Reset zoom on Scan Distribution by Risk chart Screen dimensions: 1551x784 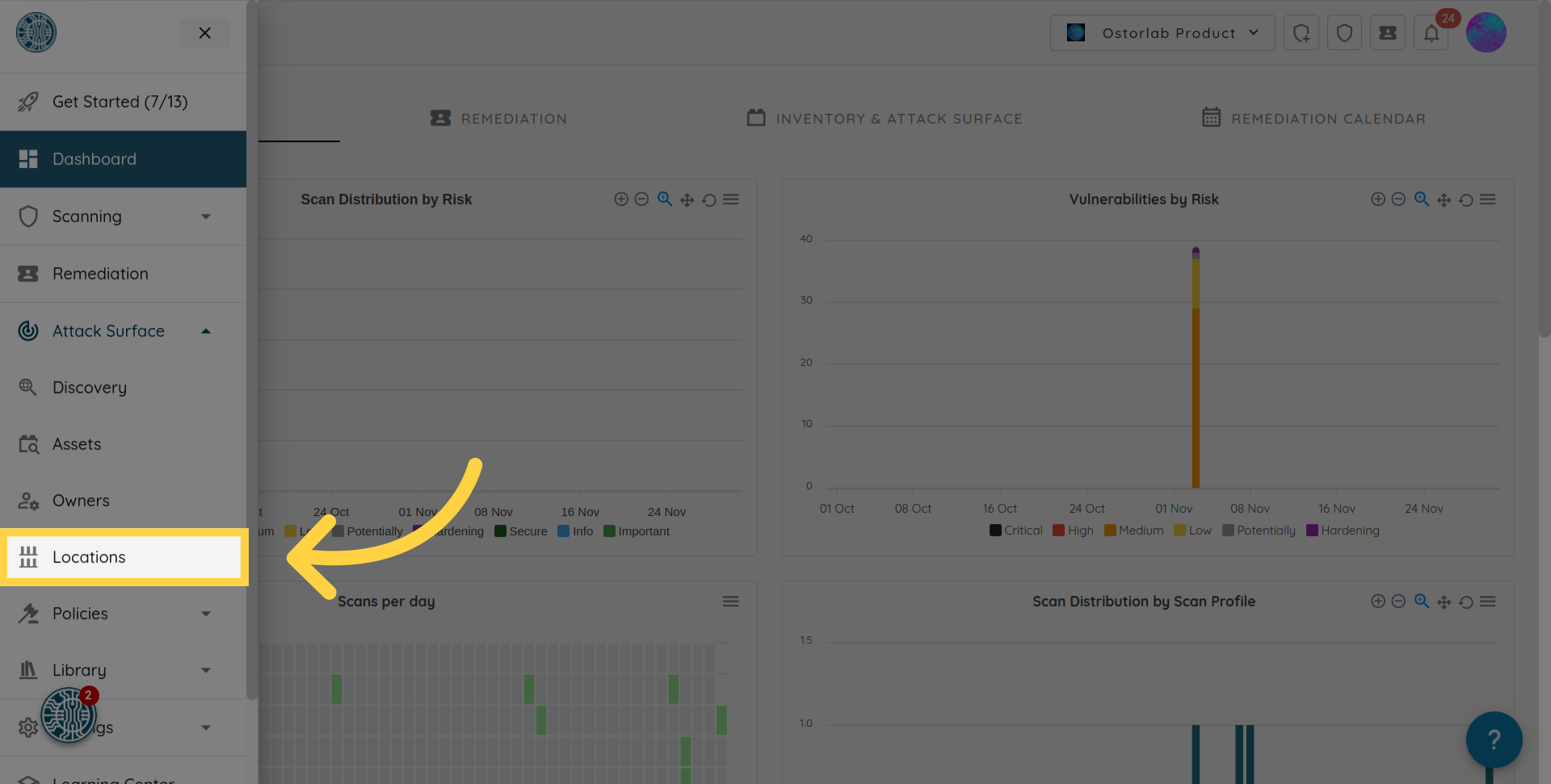(709, 200)
